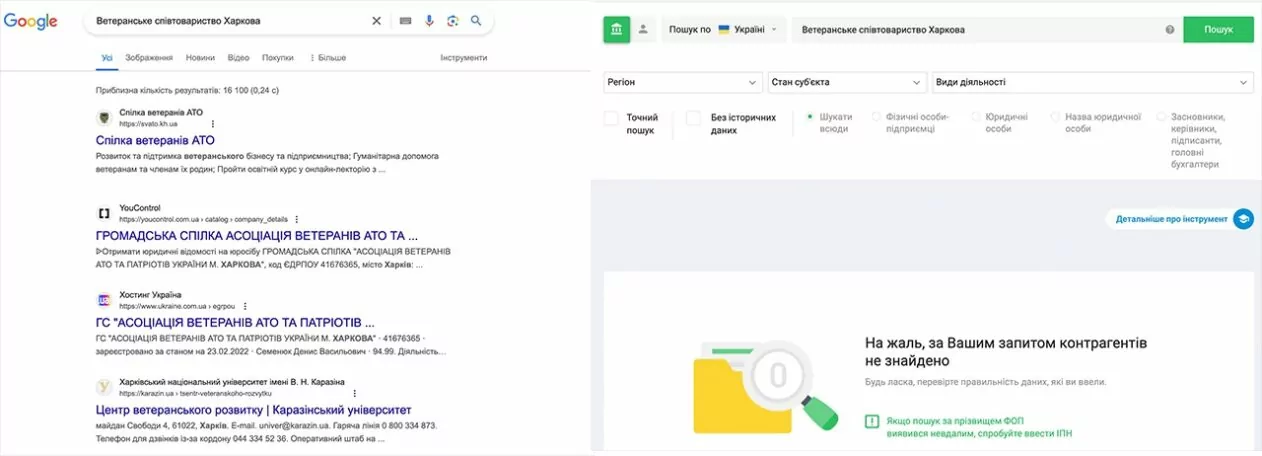The height and width of the screenshot is (456, 1262).
Task: Open three-dot menu of Спілка ветеранів АТО result
Action: [212, 124]
